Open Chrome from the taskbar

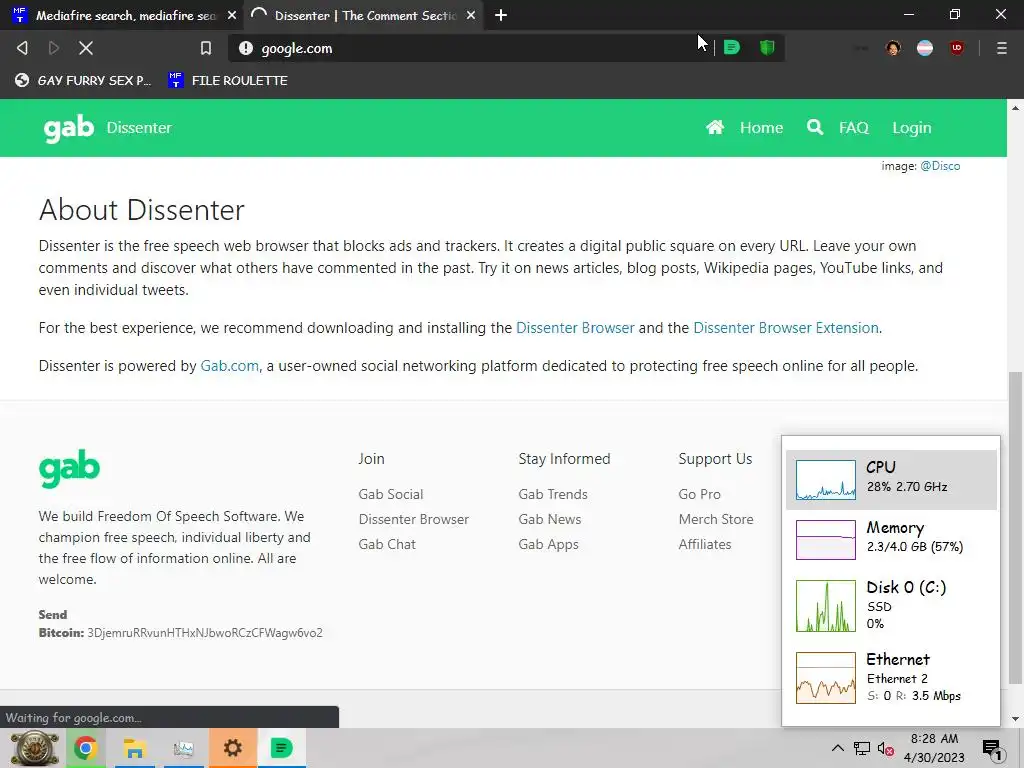(x=86, y=748)
